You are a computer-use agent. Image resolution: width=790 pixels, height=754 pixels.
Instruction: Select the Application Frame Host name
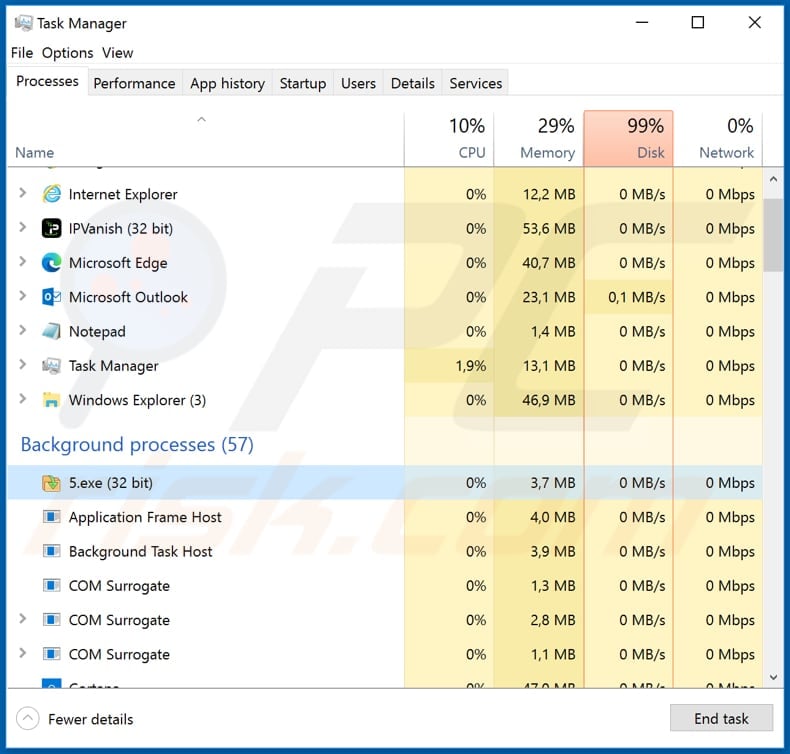click(145, 517)
